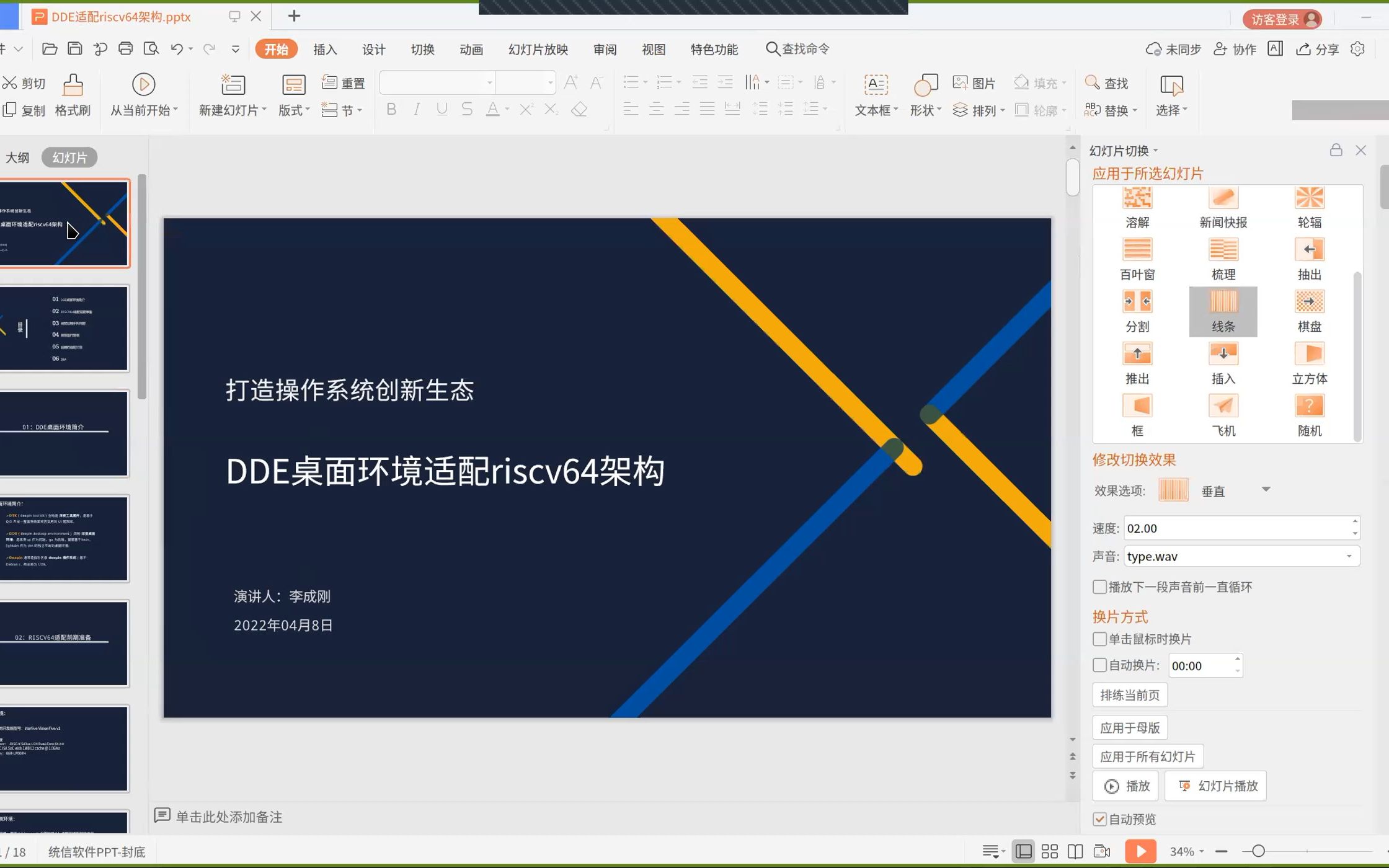Cut selection with 剪切
The height and width of the screenshot is (868, 1389).
pos(24,83)
